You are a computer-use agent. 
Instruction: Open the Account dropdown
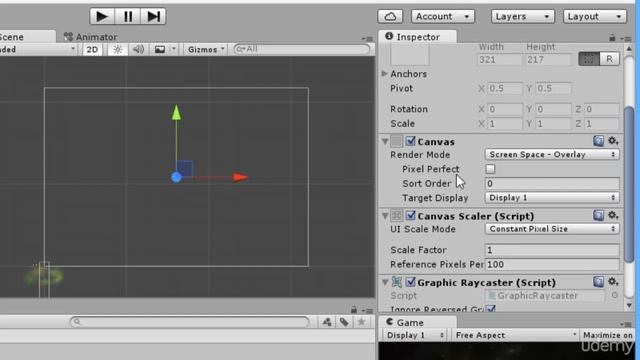tap(442, 16)
